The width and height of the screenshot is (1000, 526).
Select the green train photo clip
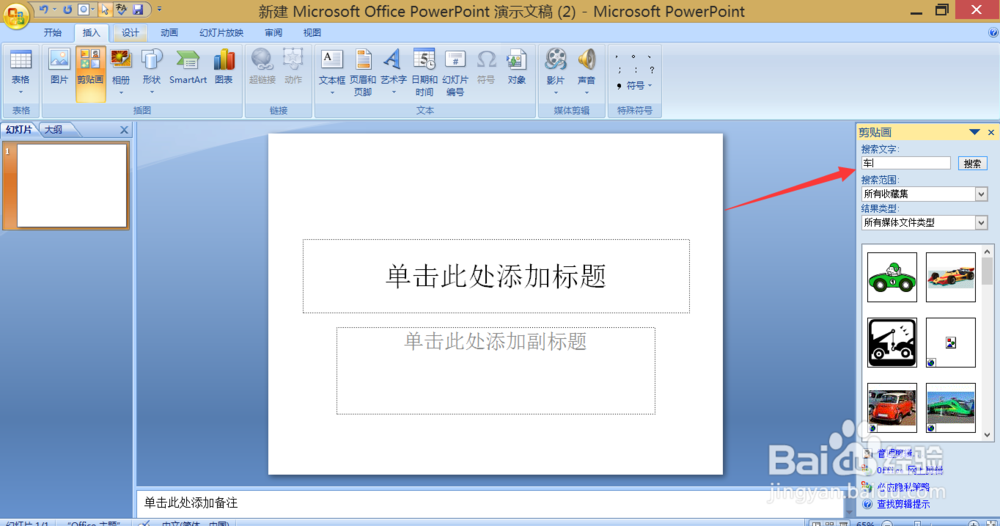950,407
